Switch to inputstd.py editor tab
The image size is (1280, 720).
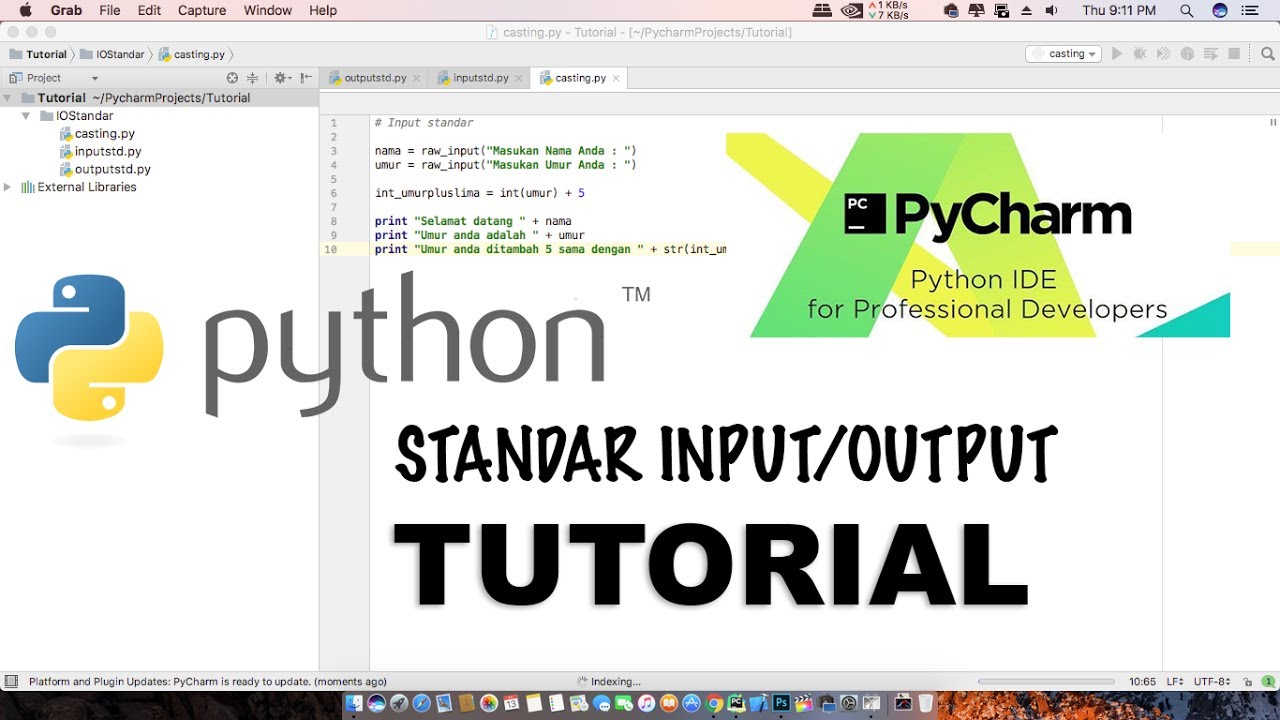[480, 78]
